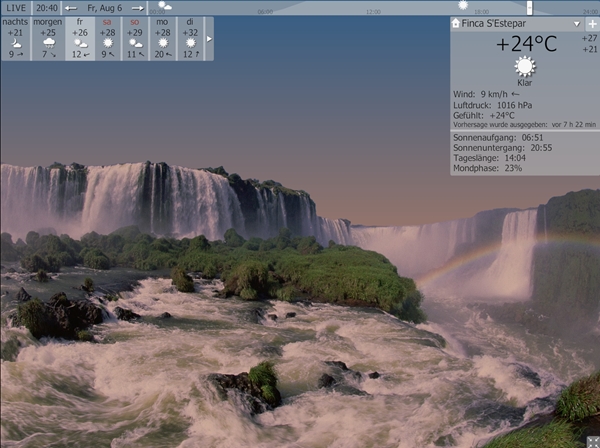The image size is (600, 448).
Task: Select the sa forecast tile
Action: pos(108,38)
